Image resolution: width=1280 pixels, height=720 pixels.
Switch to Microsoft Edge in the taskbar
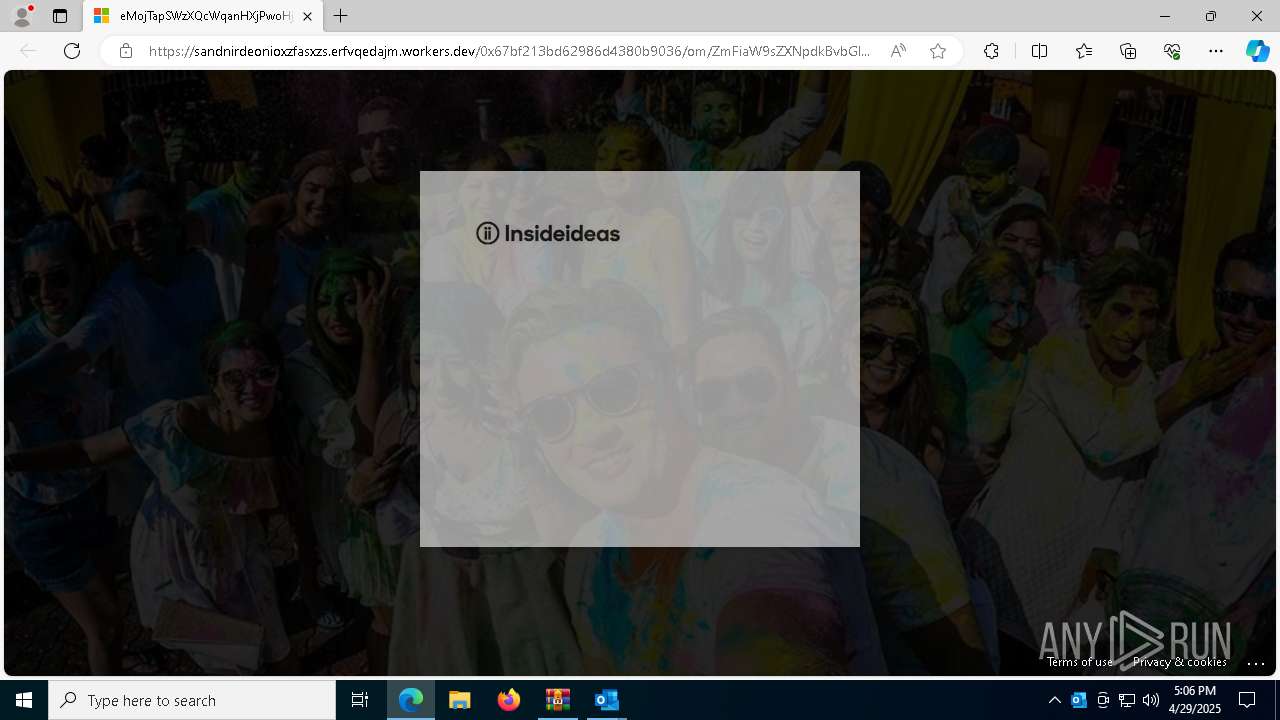[411, 700]
